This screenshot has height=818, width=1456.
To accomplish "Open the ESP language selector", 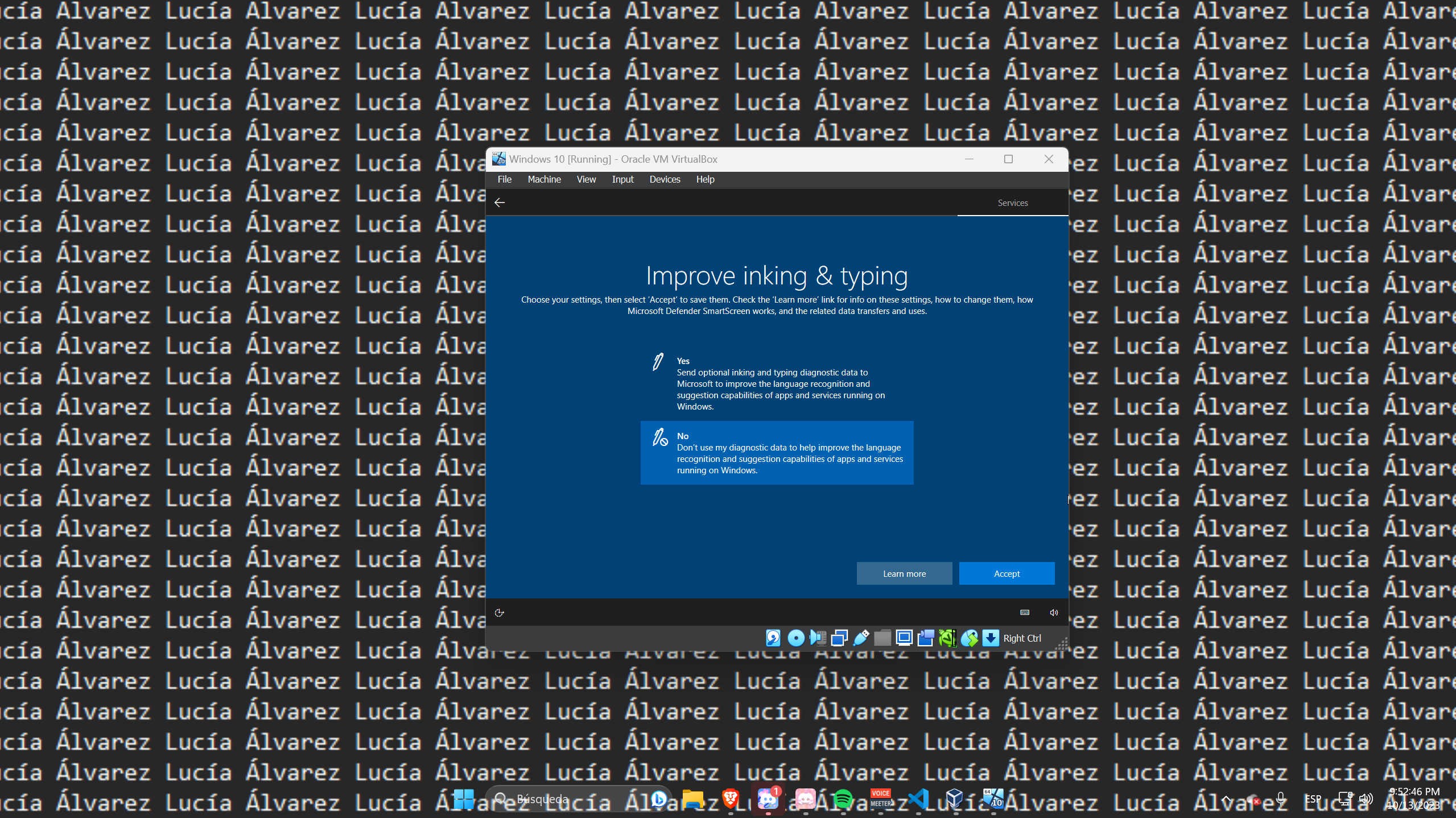I will click(1313, 799).
